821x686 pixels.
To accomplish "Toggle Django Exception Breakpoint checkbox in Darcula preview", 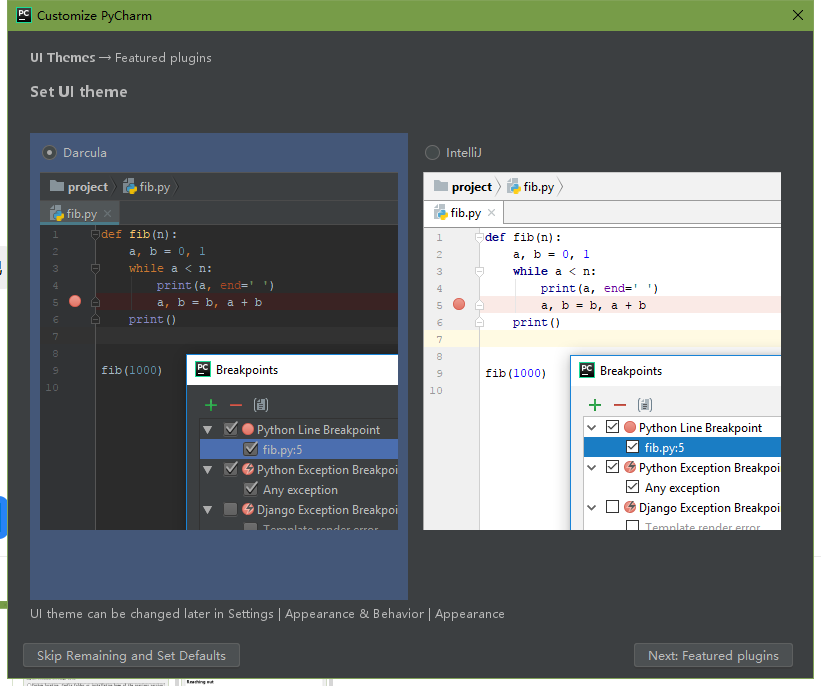I will (230, 510).
